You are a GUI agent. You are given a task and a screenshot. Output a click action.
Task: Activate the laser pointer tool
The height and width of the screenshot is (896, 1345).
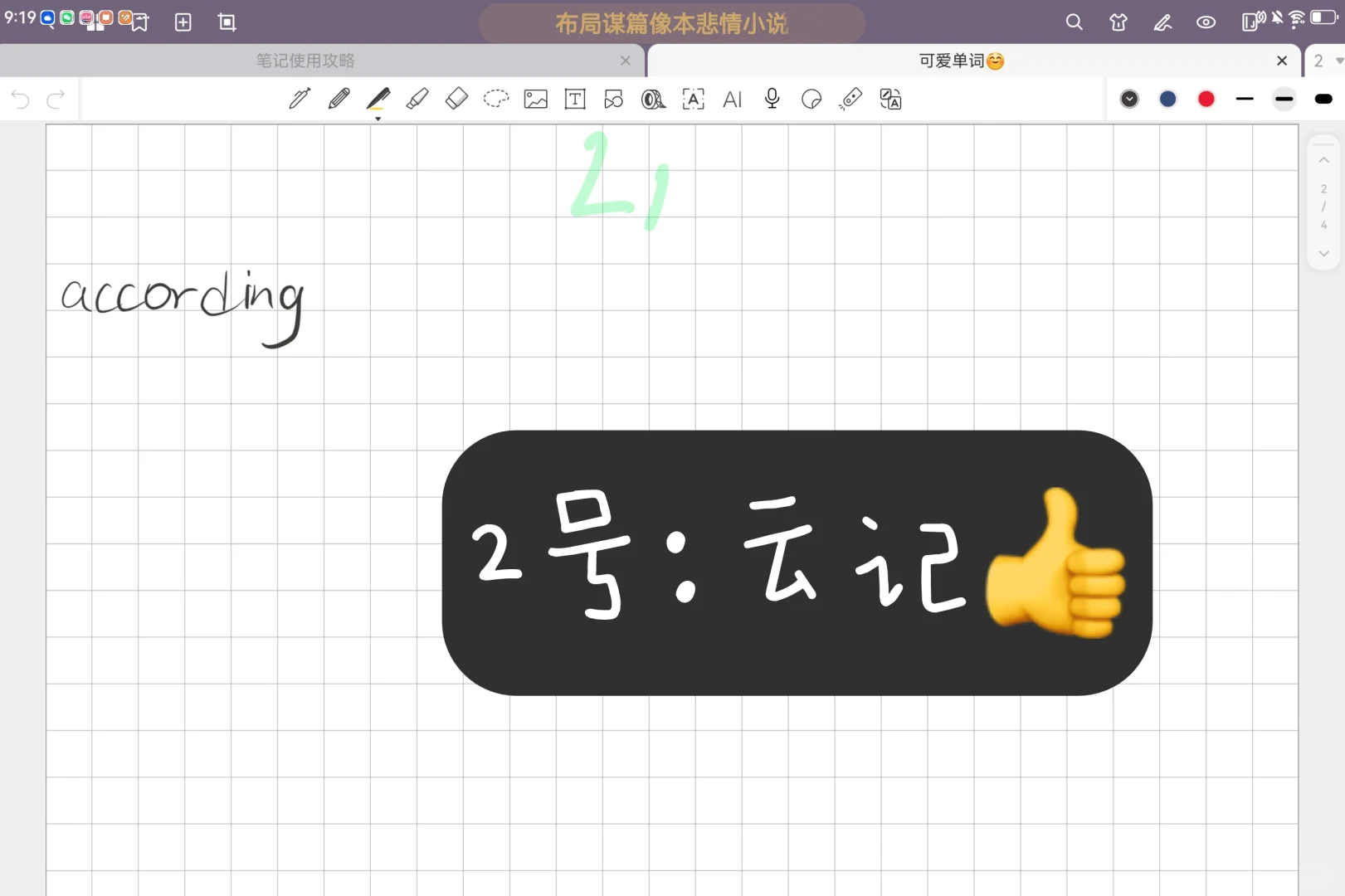point(851,100)
